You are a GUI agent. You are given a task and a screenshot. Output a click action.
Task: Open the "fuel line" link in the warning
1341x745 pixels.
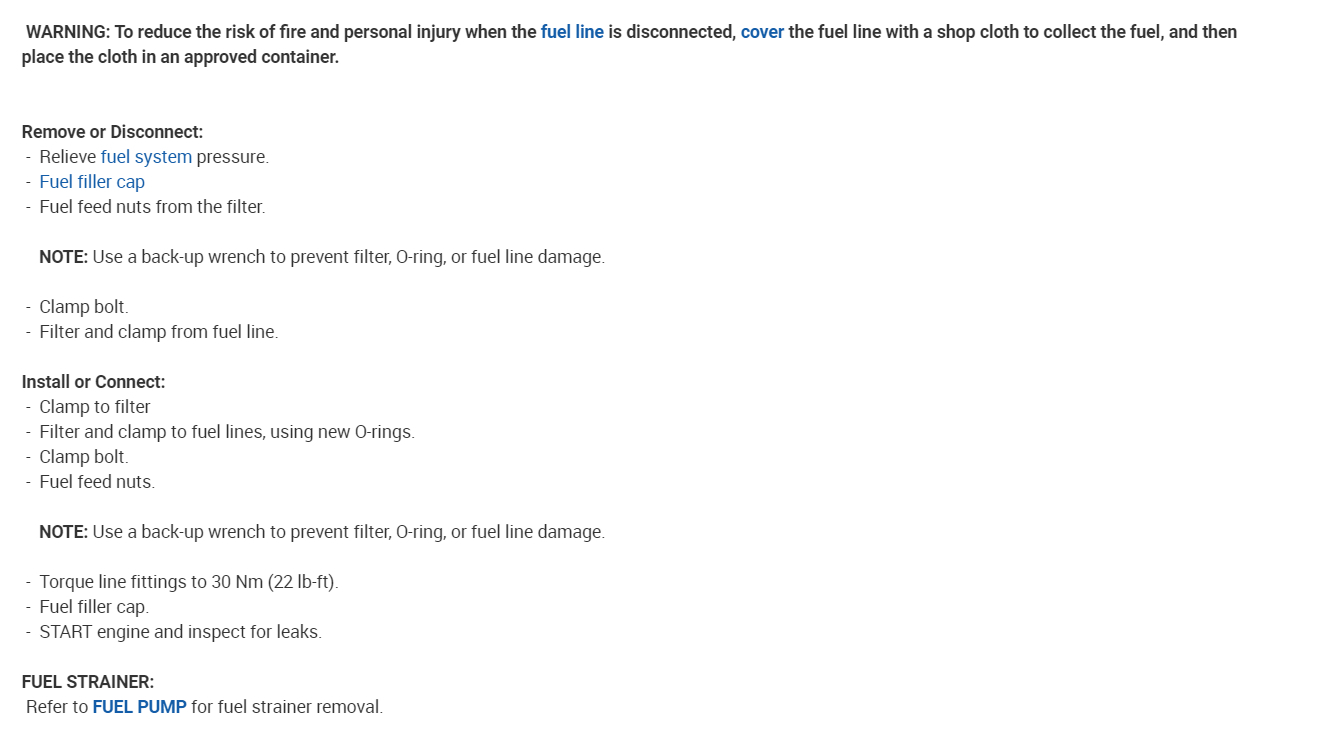[x=572, y=32]
